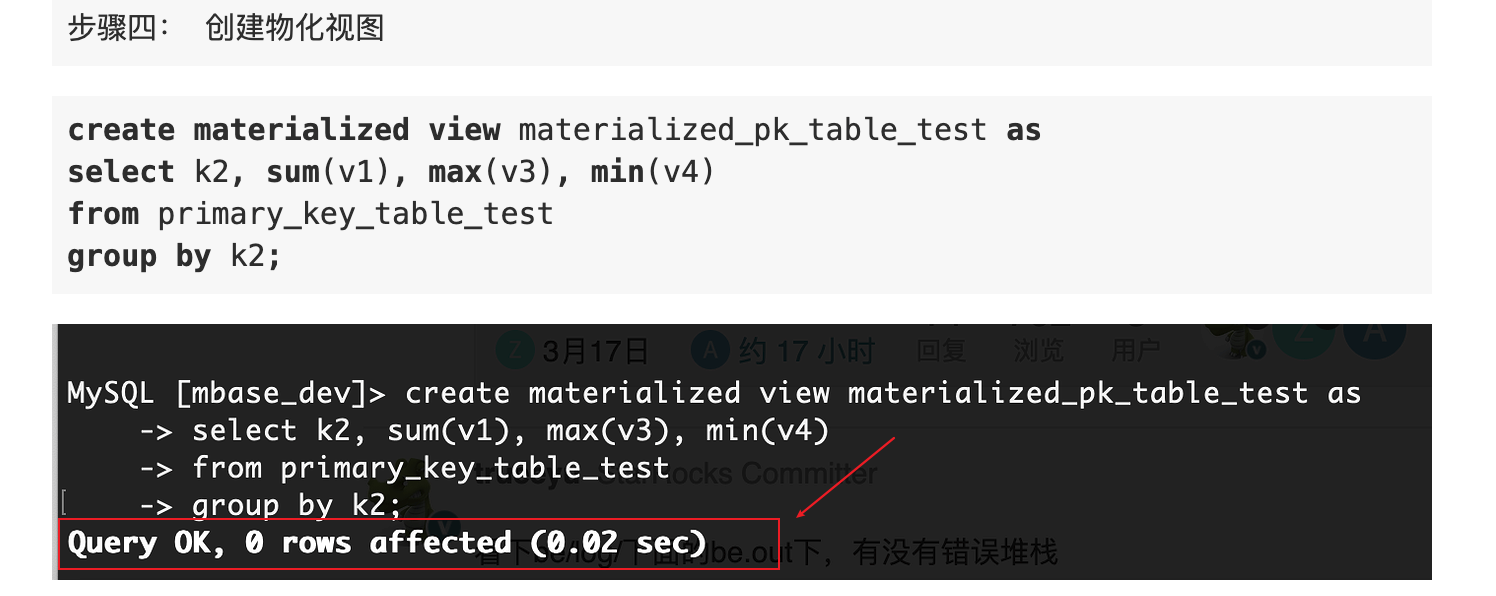Open the terminal screenshot image
The height and width of the screenshot is (596, 1496).
click(742, 450)
